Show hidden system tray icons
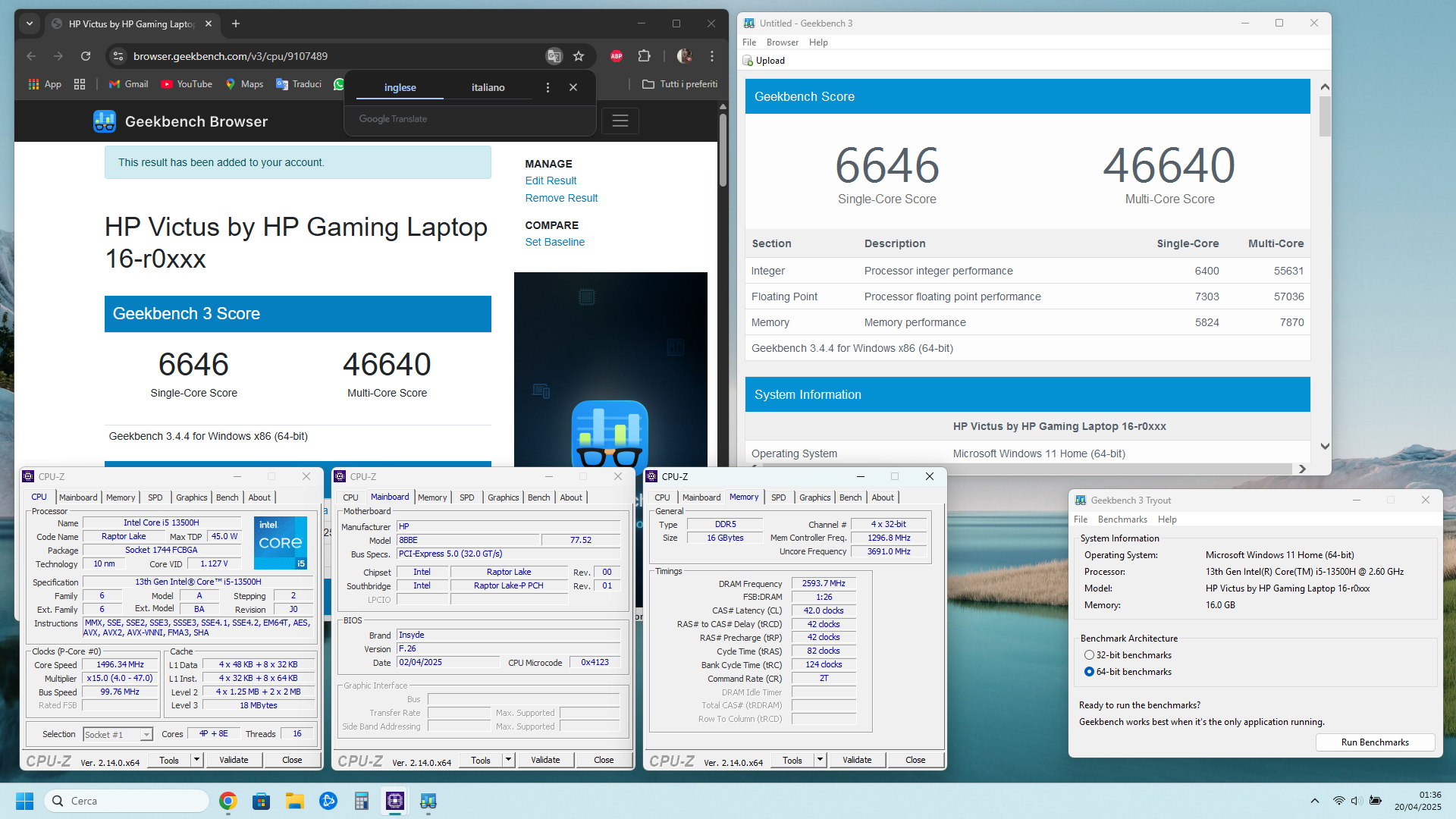This screenshot has width=1456, height=819. point(1314,801)
